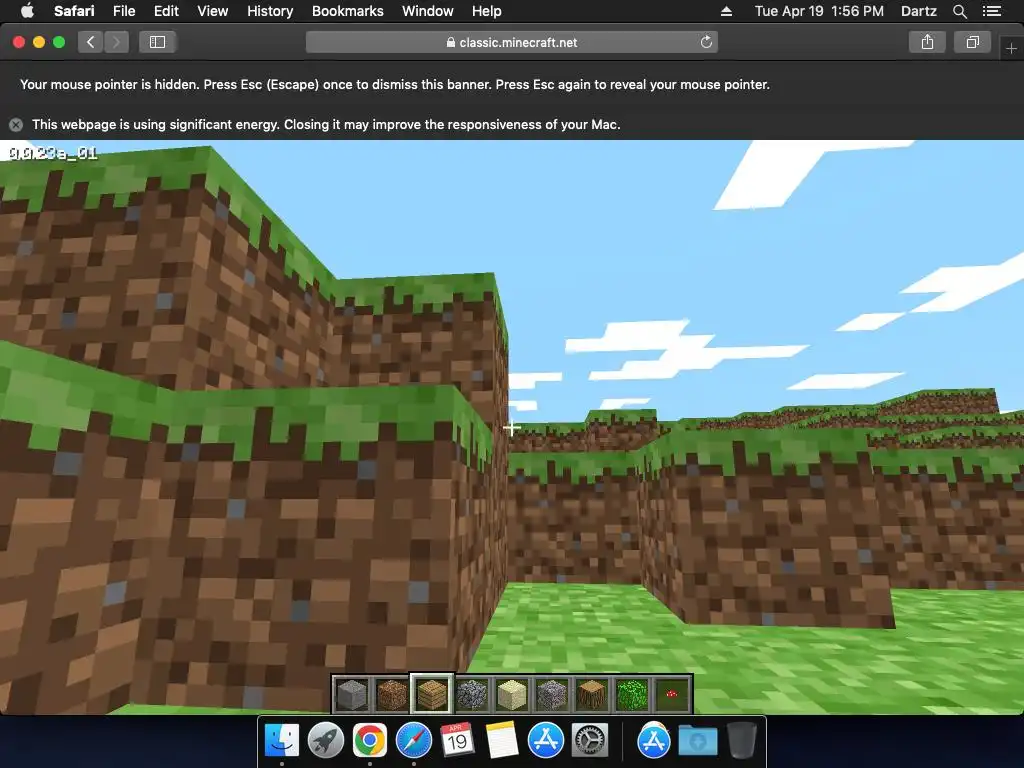1024x768 pixels.
Task: Open the Trash in the Dock
Action: [x=741, y=741]
